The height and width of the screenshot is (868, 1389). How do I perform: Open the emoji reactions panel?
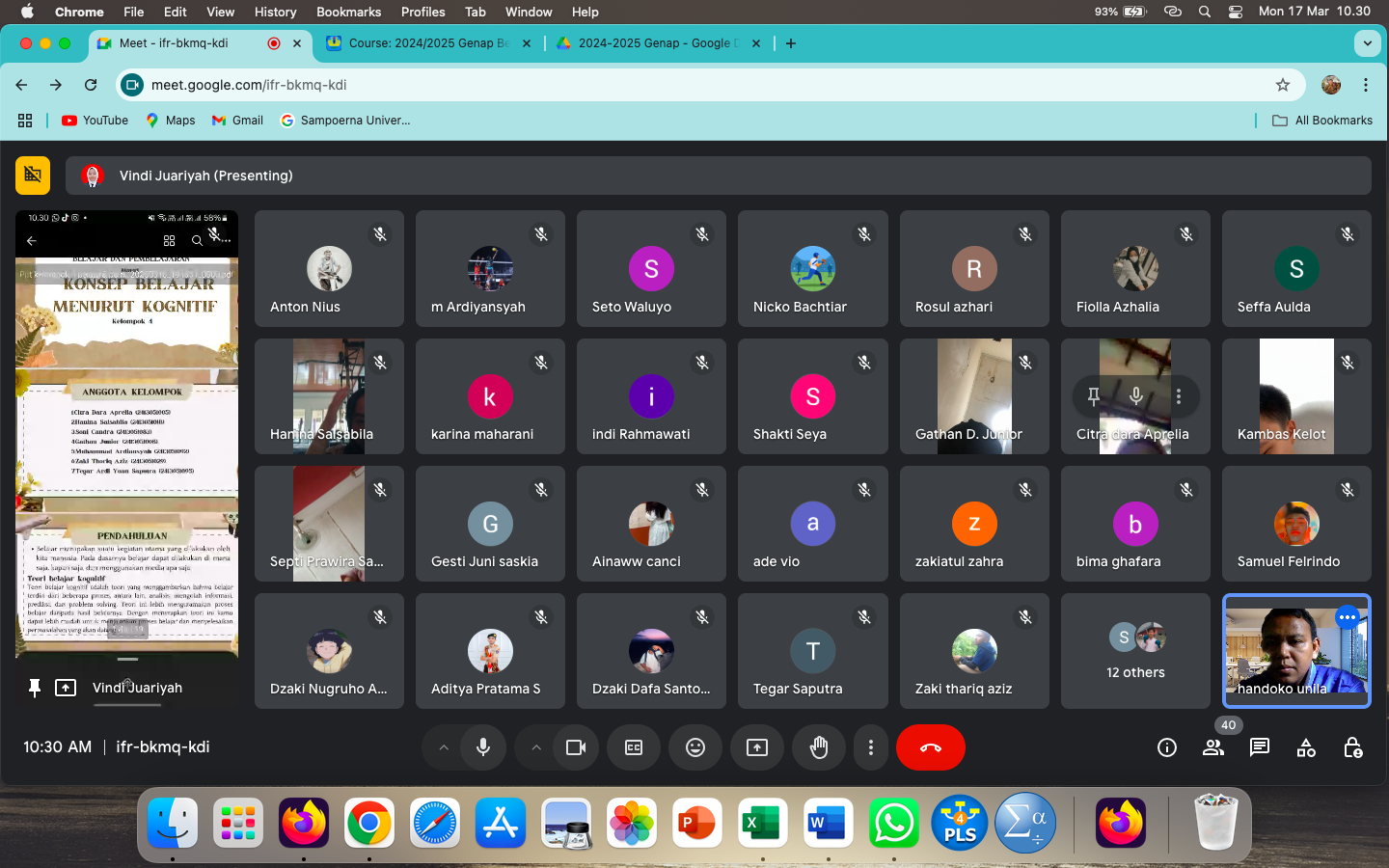point(695,747)
